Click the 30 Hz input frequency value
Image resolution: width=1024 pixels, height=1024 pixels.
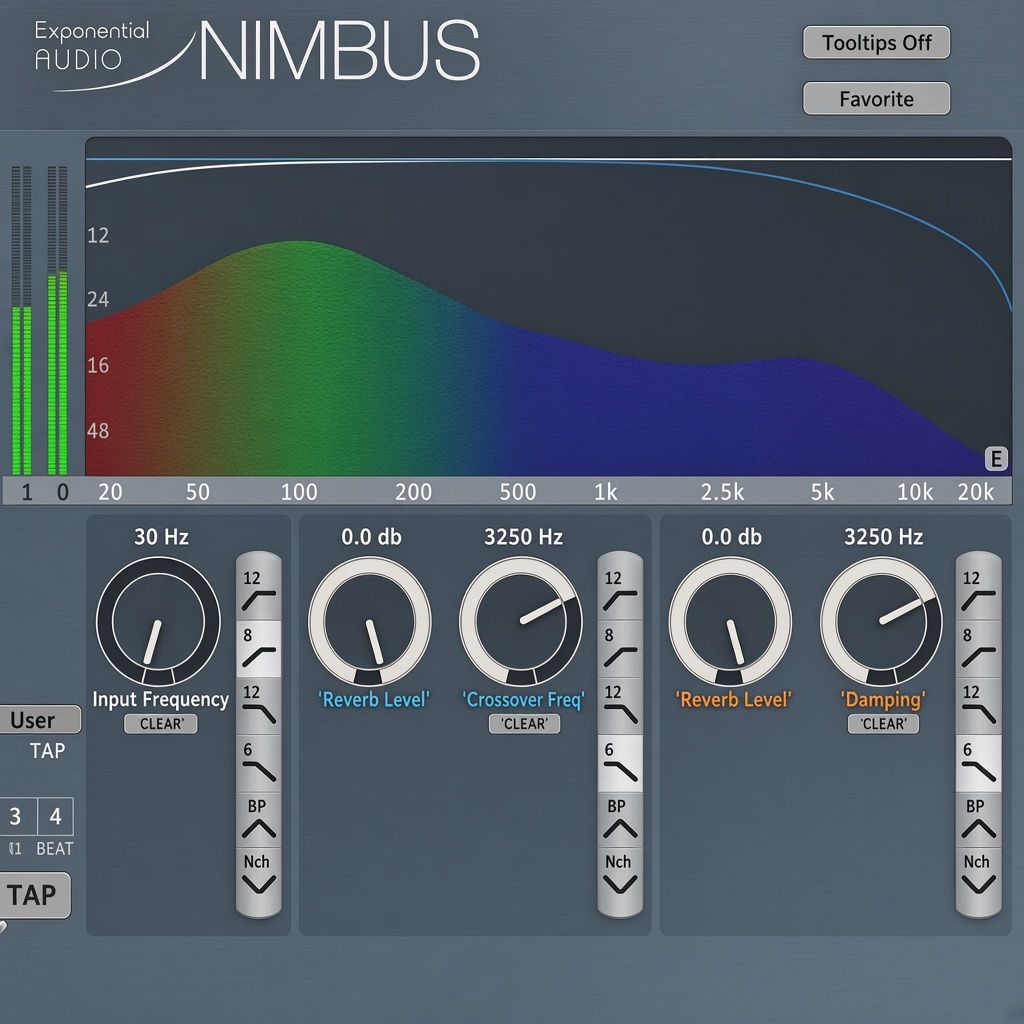(x=161, y=537)
